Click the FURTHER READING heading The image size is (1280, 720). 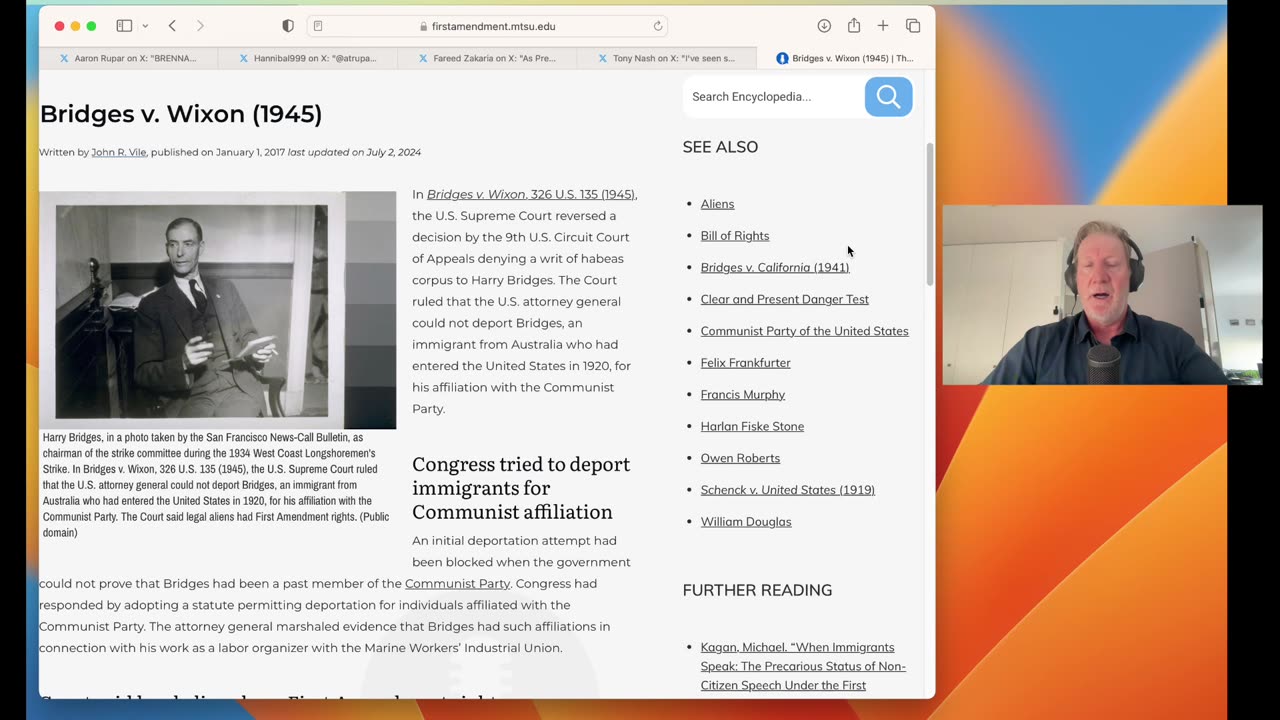pos(757,590)
